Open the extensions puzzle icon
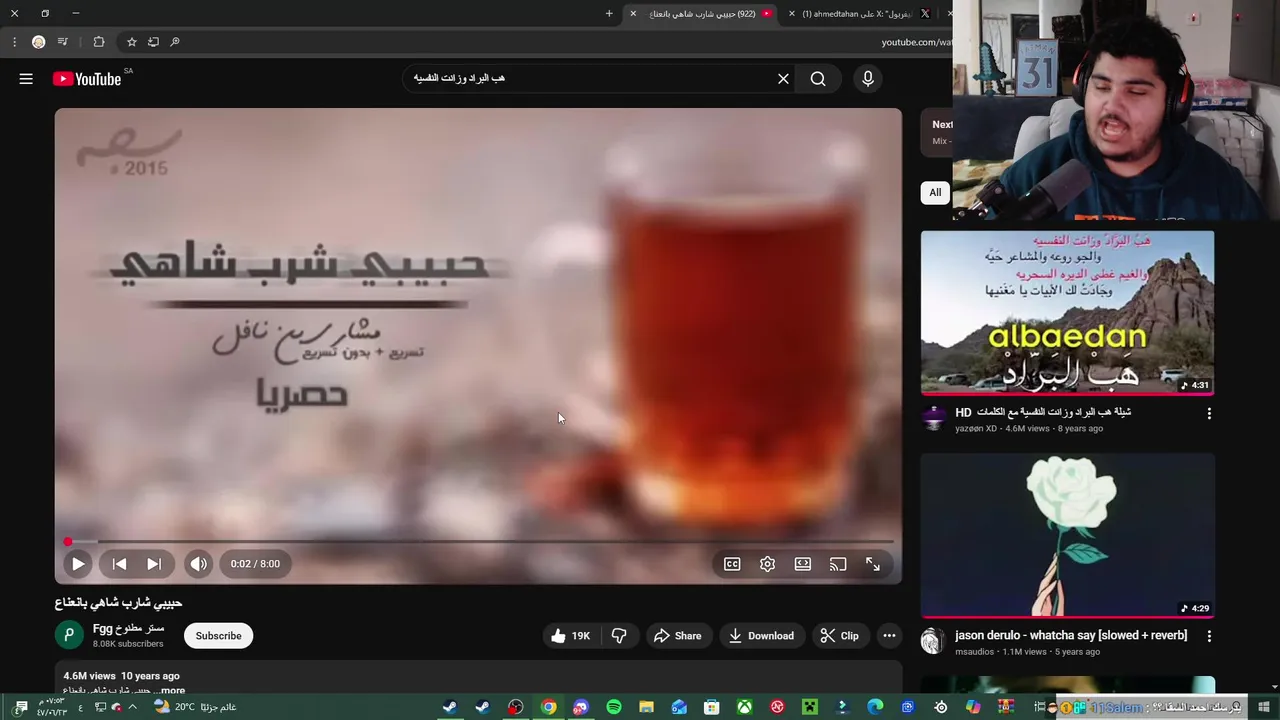The height and width of the screenshot is (720, 1280). pos(99,42)
